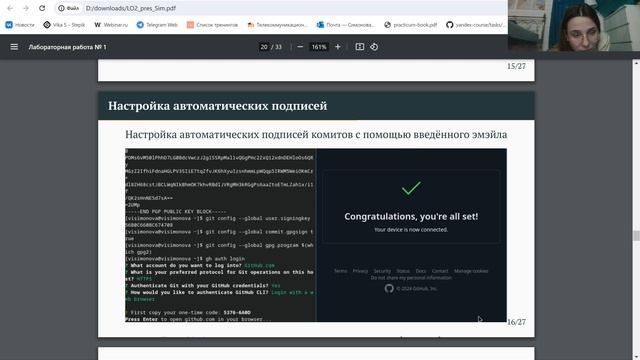Open the Vika S - Stepik bookmark
Screen dimensions: 640x360
(x=64, y=25)
